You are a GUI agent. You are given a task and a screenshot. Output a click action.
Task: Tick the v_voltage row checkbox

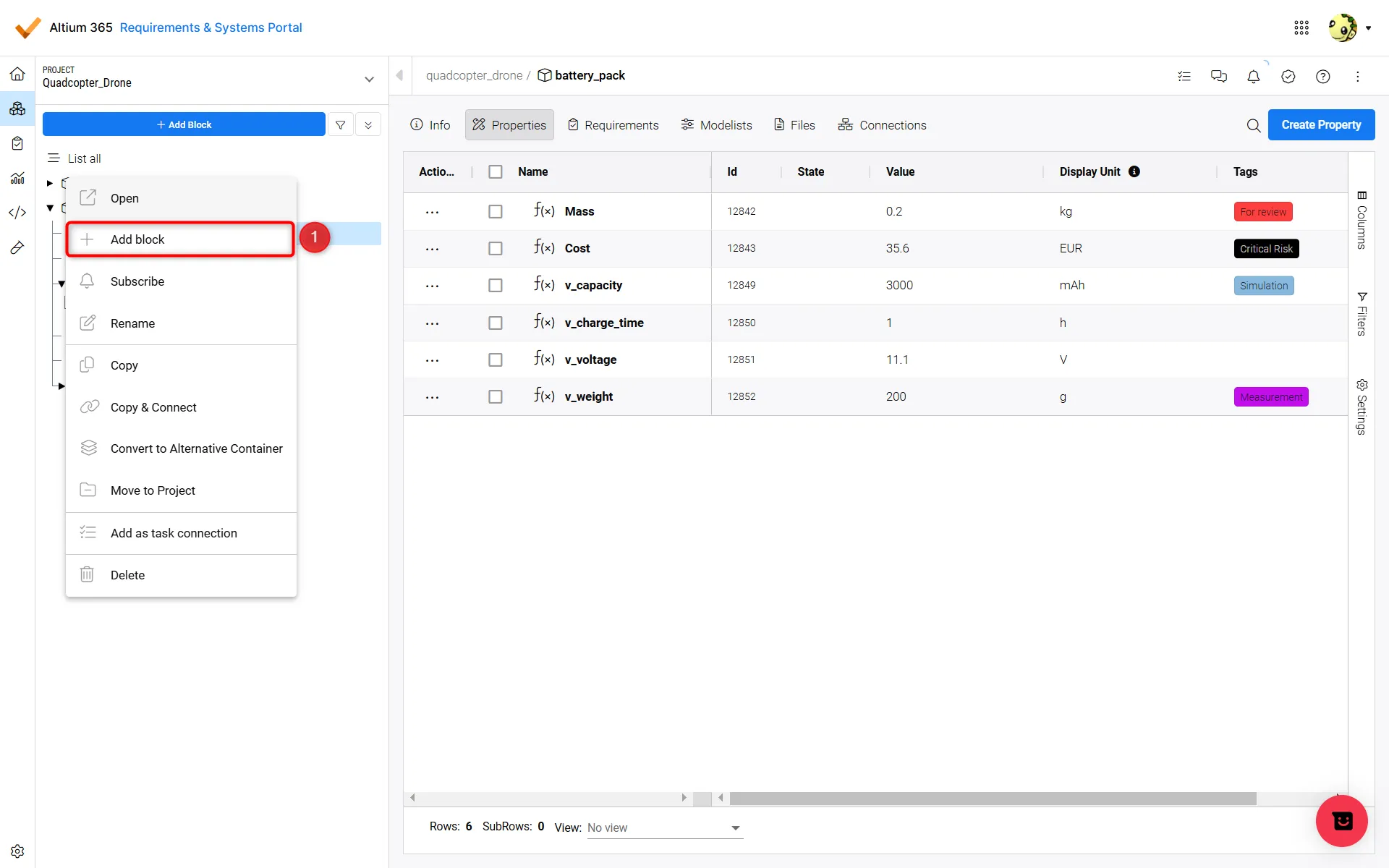pos(495,359)
